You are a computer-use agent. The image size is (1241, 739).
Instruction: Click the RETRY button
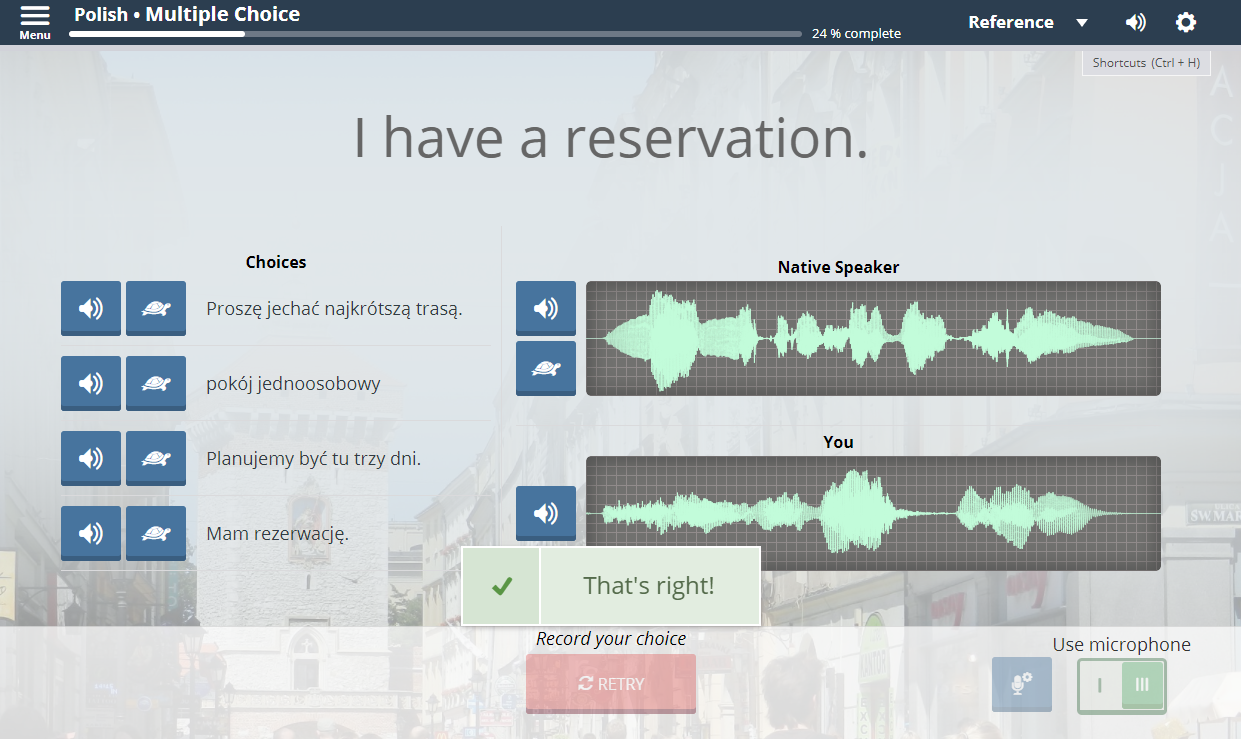coord(610,683)
